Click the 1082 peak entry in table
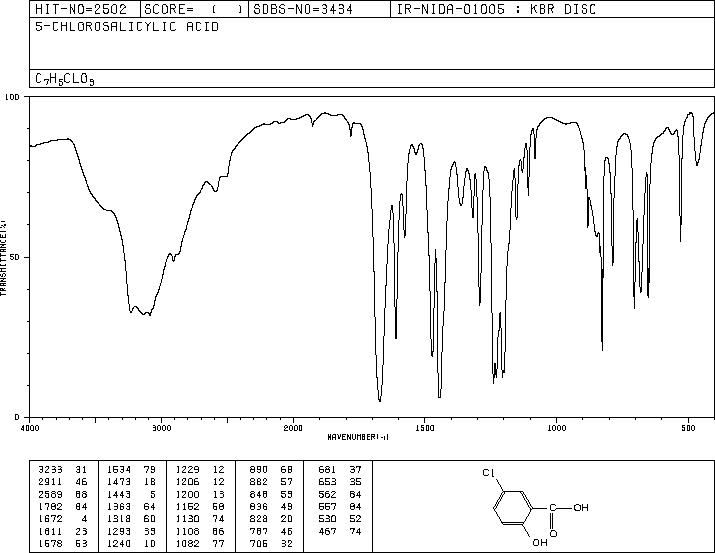 tap(200, 543)
